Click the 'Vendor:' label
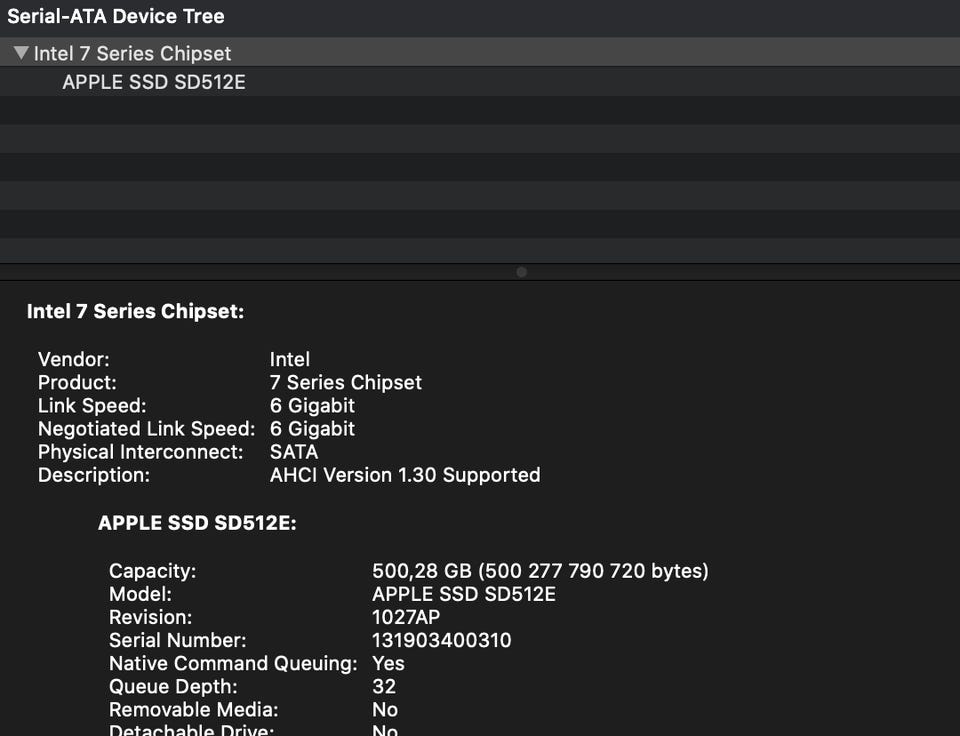The height and width of the screenshot is (736, 960). click(x=73, y=359)
